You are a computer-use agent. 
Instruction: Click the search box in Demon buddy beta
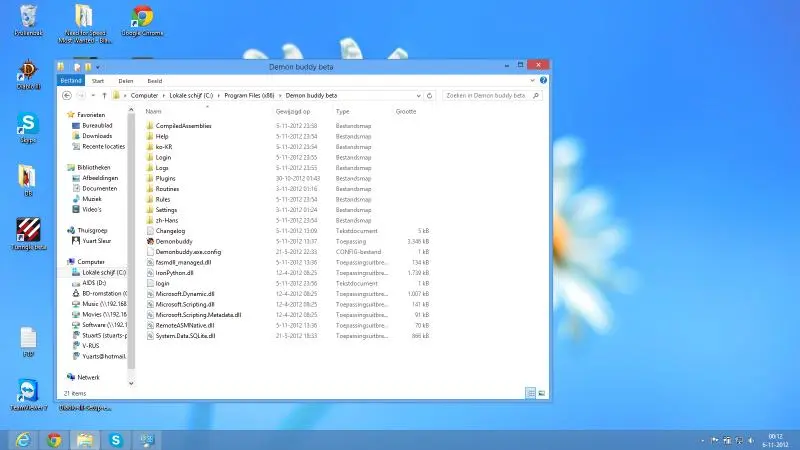pyautogui.click(x=488, y=95)
